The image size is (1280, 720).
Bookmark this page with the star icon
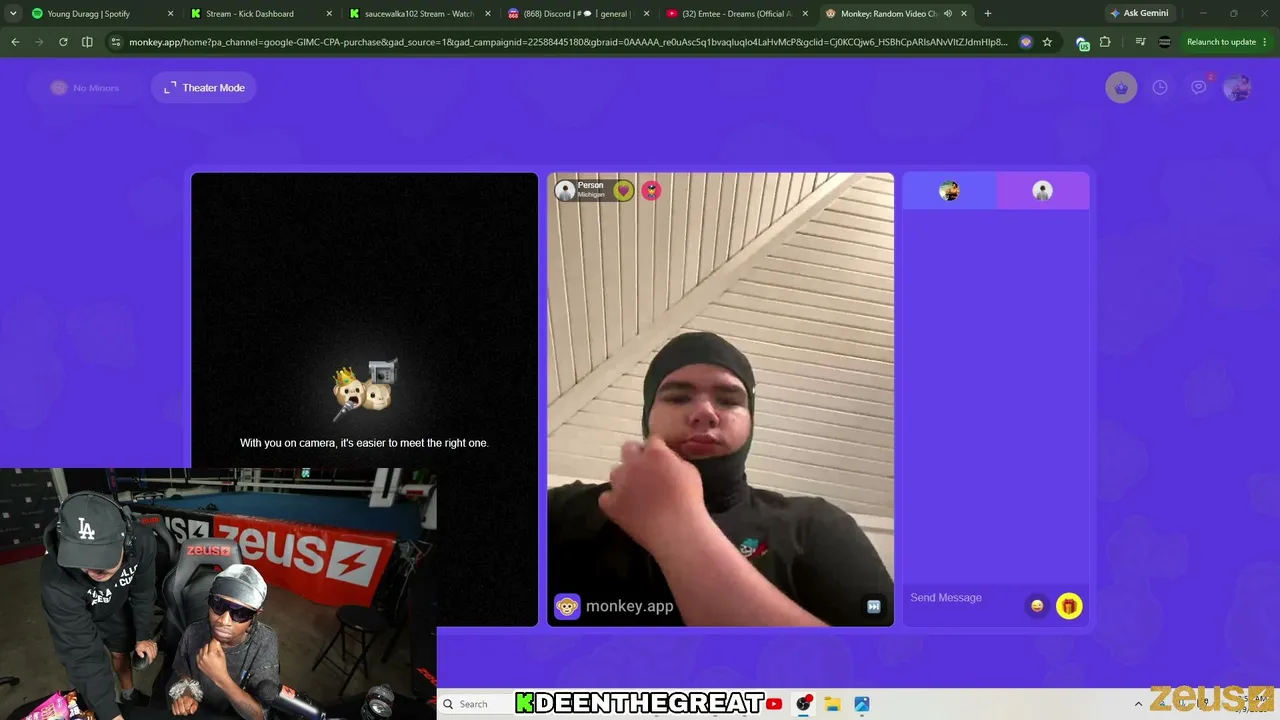click(1047, 42)
